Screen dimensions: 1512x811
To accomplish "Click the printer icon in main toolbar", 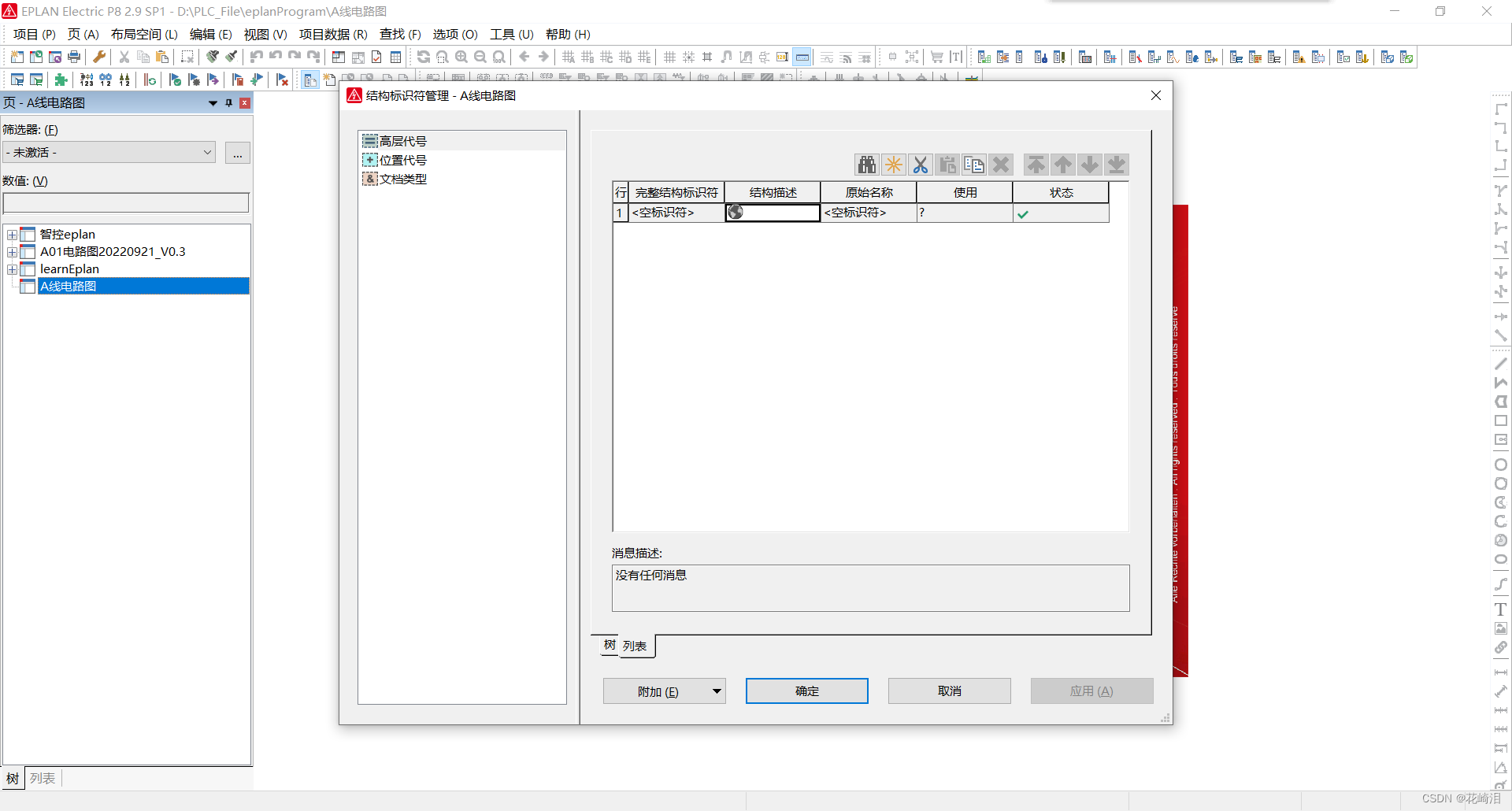I will (x=74, y=57).
